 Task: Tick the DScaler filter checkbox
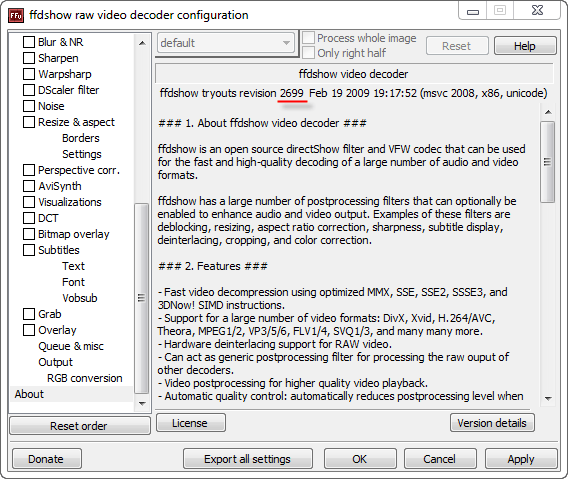coord(29,90)
